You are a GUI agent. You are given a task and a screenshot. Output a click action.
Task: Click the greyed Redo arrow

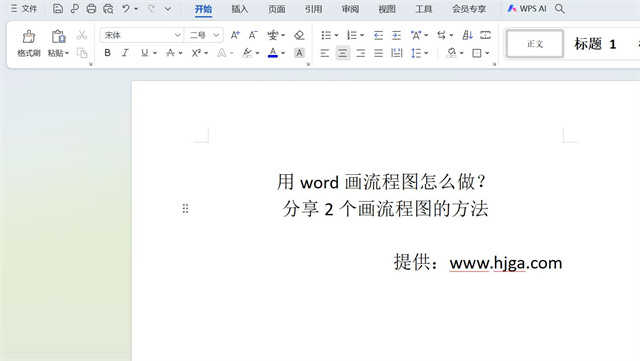pyautogui.click(x=151, y=9)
